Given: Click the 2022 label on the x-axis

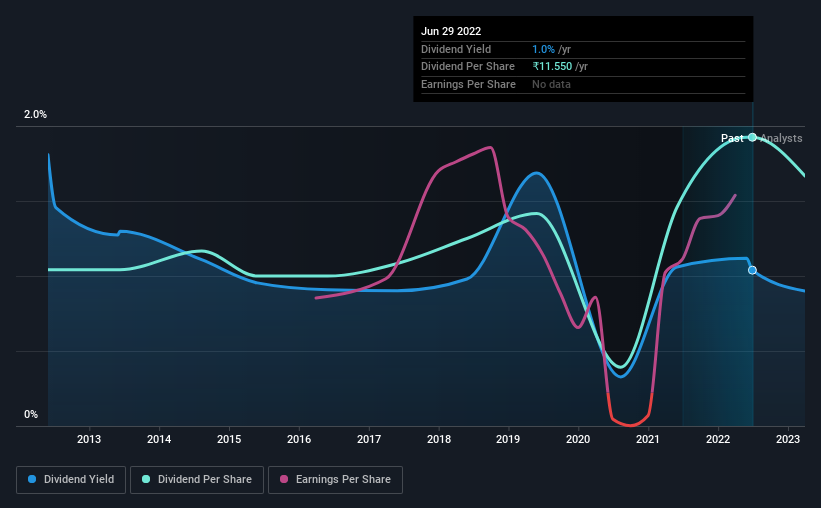Looking at the screenshot, I should [718, 439].
